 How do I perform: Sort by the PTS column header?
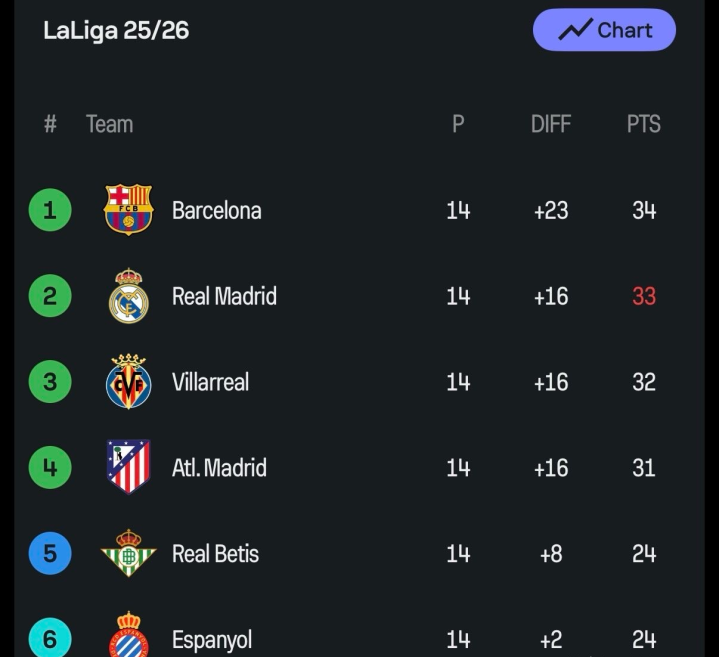click(643, 124)
